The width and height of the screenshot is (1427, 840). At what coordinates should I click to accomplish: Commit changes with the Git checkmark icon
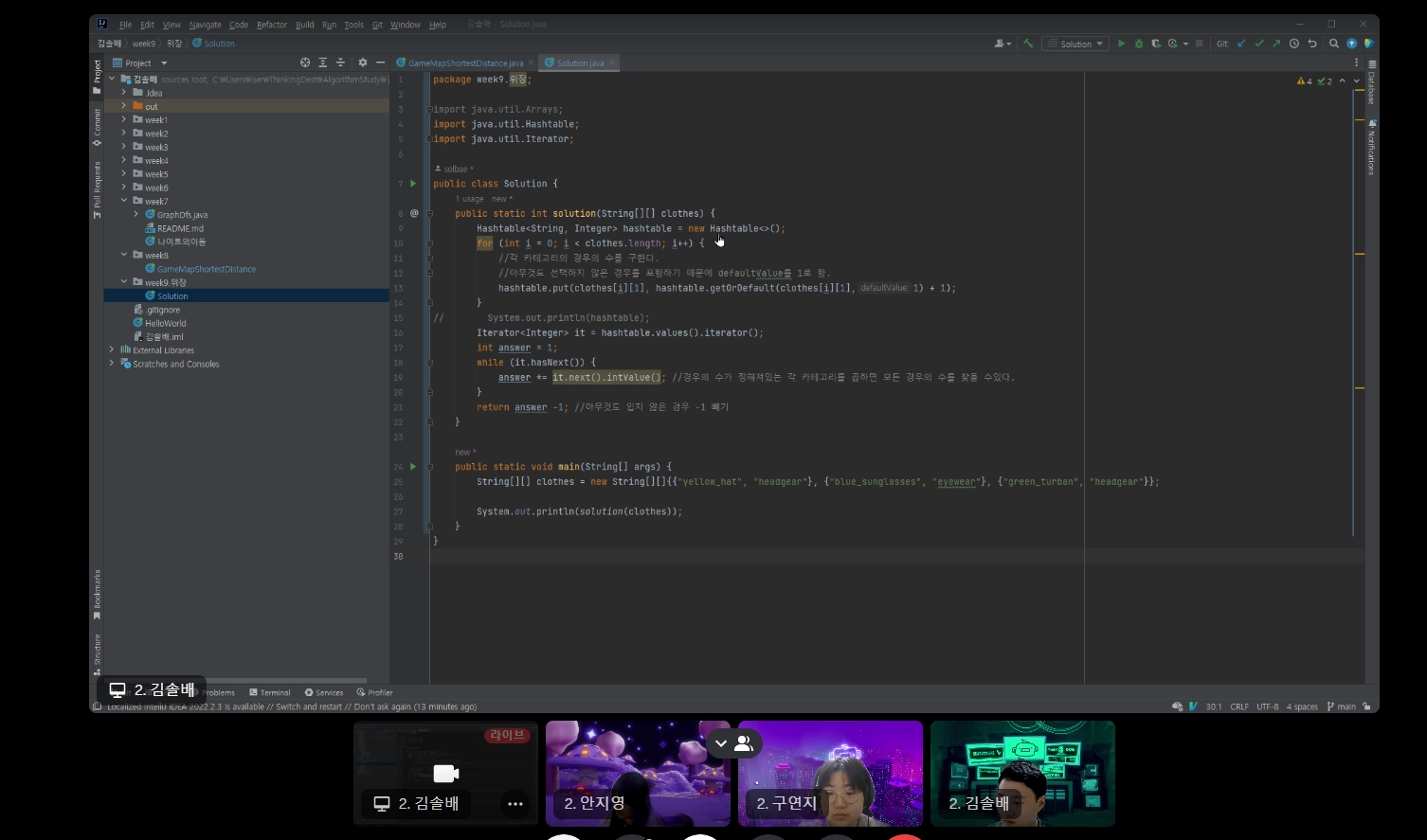1259,44
